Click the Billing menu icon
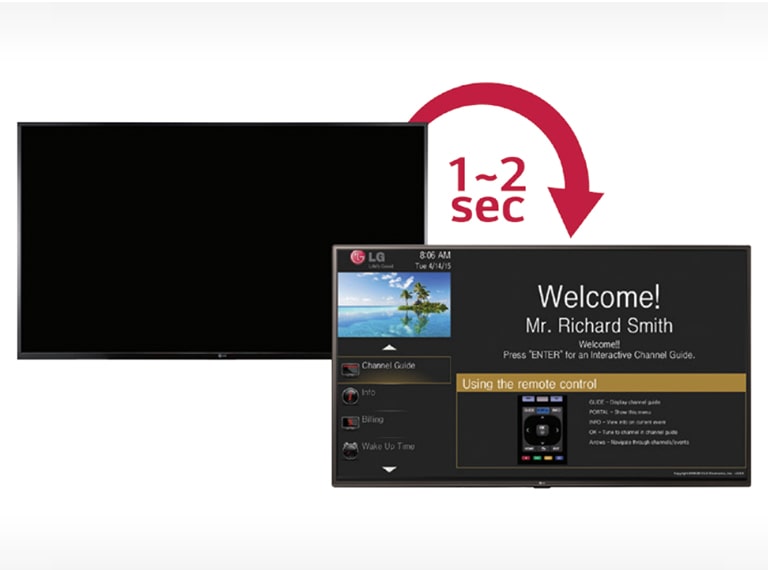Image resolution: width=768 pixels, height=570 pixels. [351, 423]
